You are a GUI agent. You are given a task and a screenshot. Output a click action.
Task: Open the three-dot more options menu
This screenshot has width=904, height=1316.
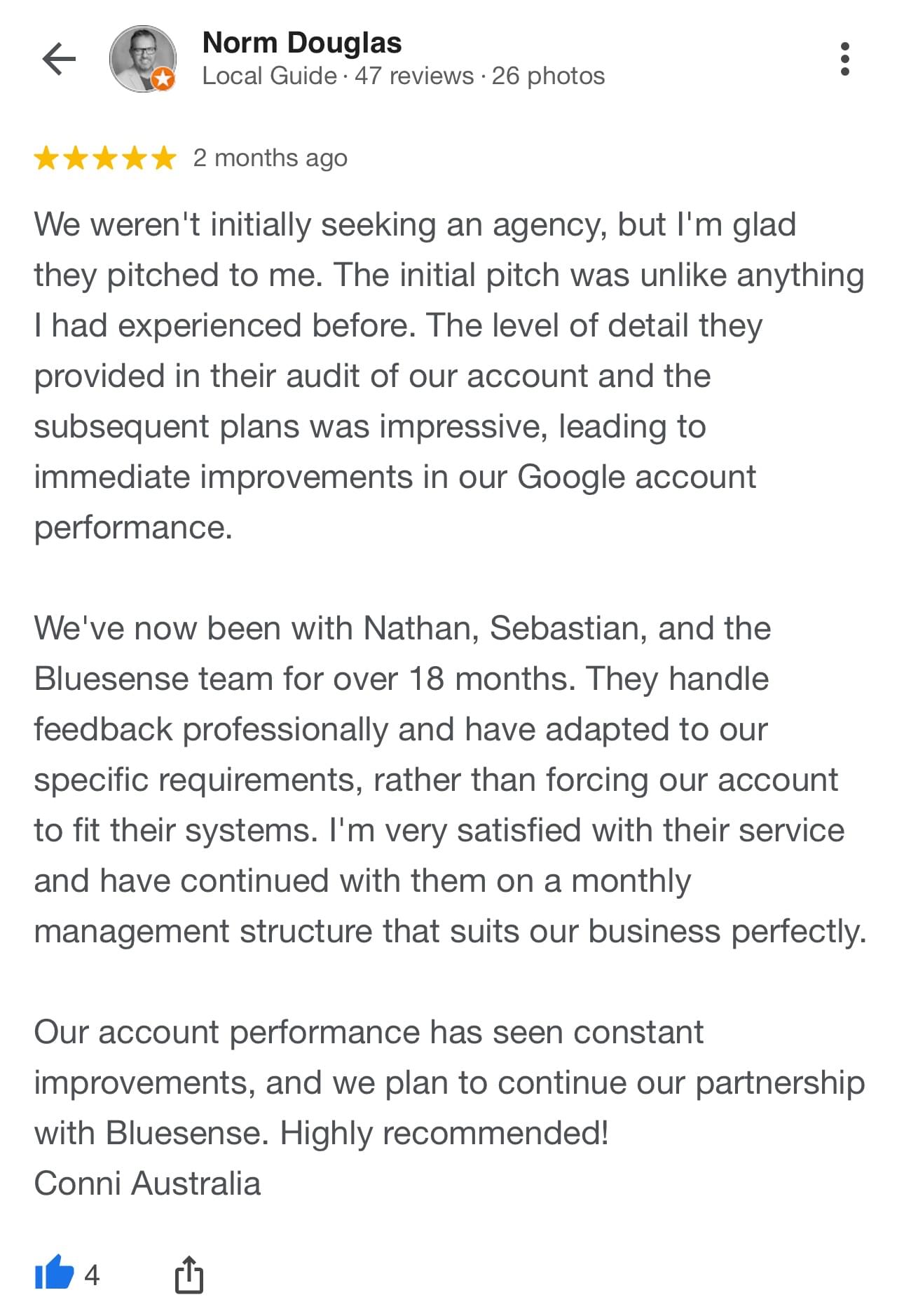844,59
